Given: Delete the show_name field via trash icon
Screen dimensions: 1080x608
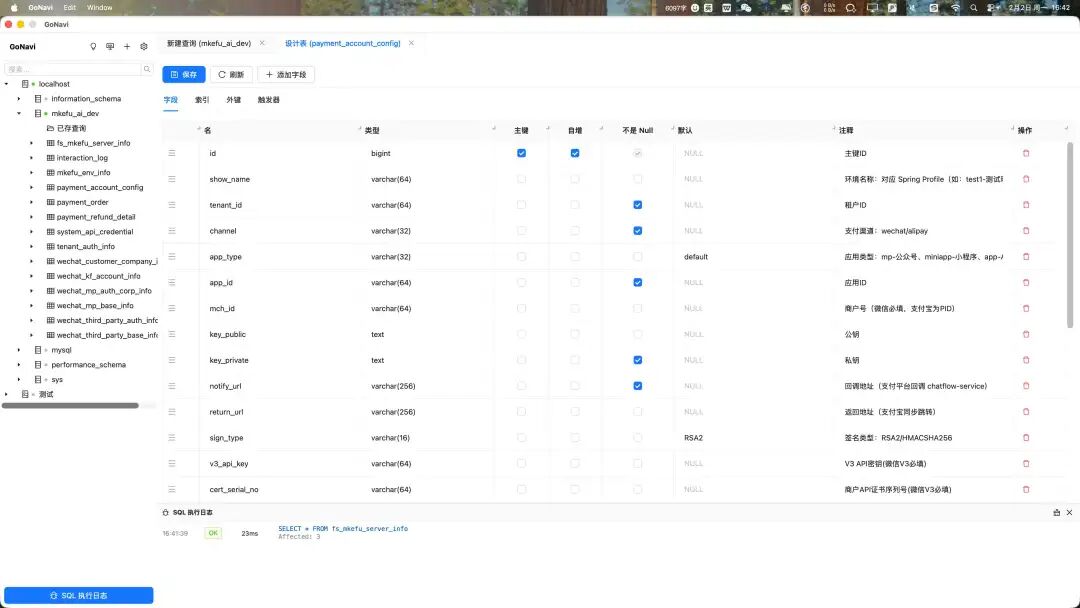Looking at the screenshot, I should tap(1025, 178).
